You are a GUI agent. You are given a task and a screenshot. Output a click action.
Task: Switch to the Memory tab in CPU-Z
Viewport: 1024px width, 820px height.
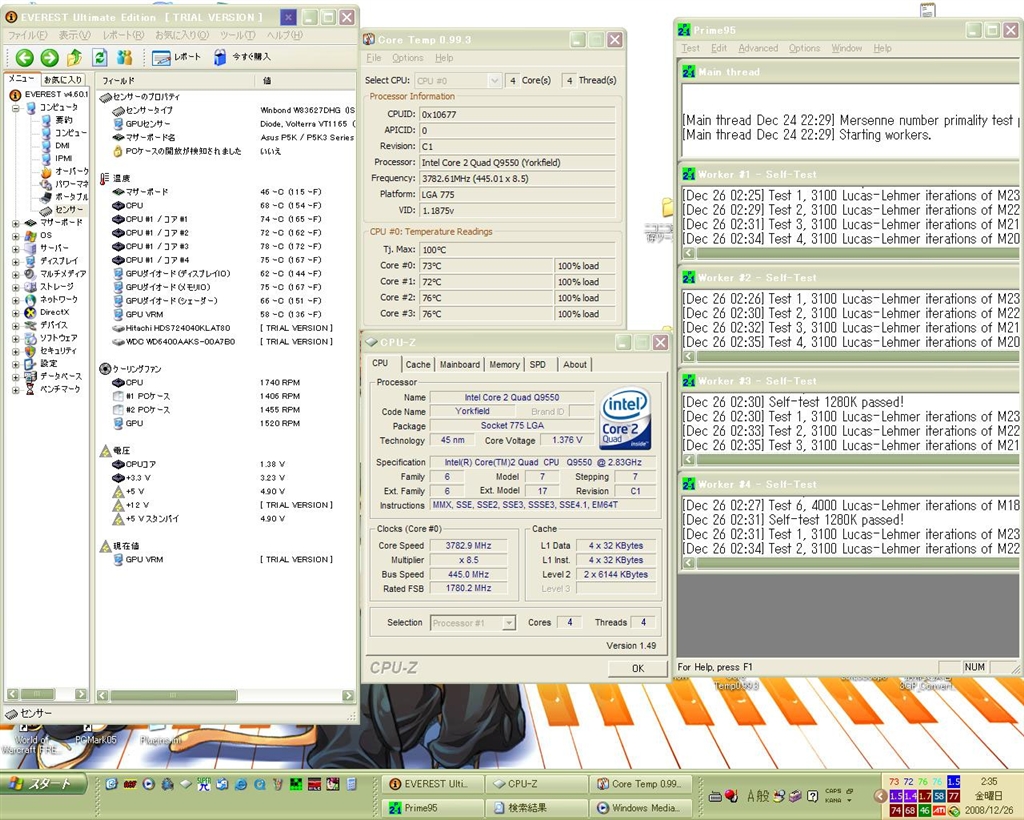(504, 365)
